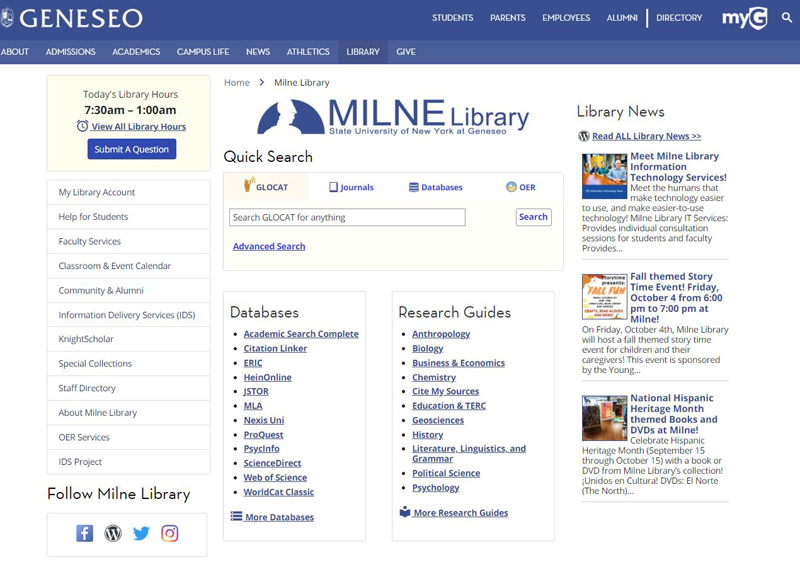Screen dimensions: 800x567
Task: Open the Web of Science database link
Action: [275, 478]
